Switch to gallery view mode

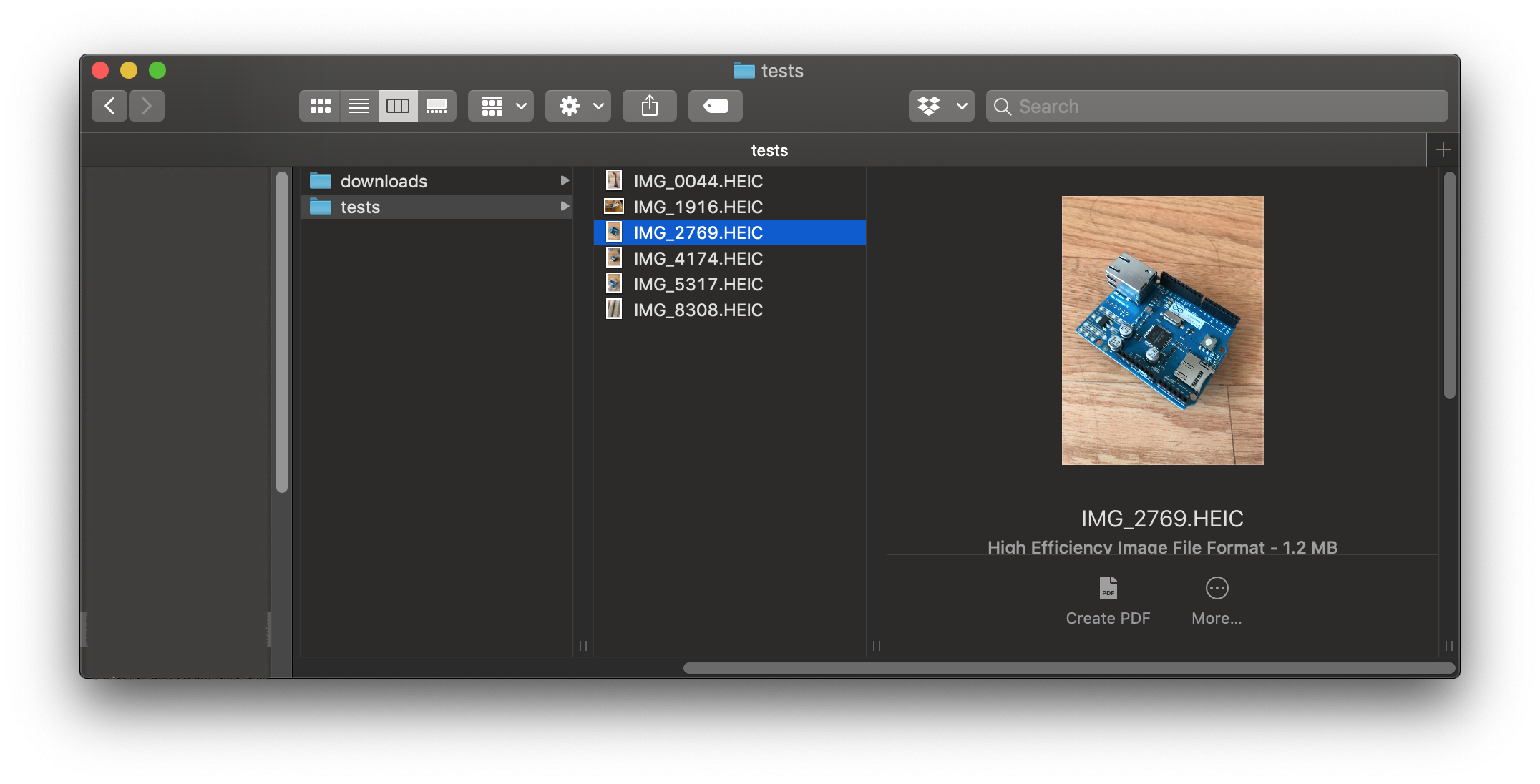437,106
